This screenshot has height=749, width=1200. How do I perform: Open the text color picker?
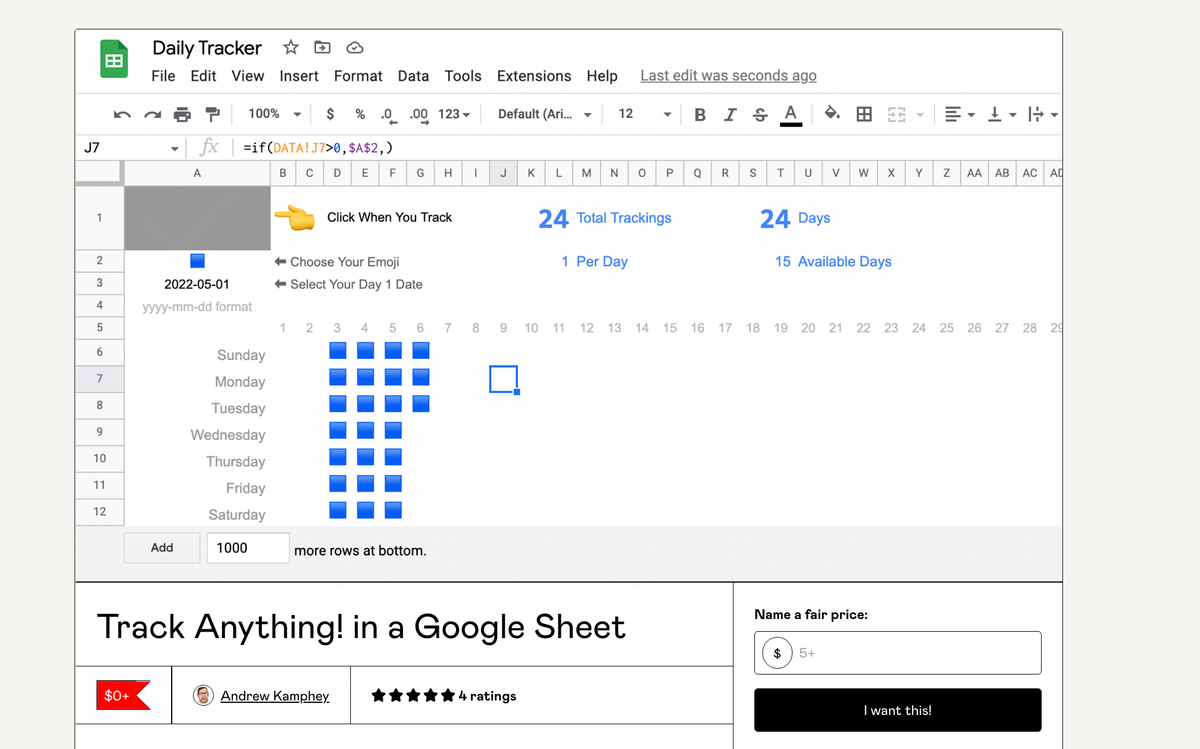pyautogui.click(x=790, y=114)
